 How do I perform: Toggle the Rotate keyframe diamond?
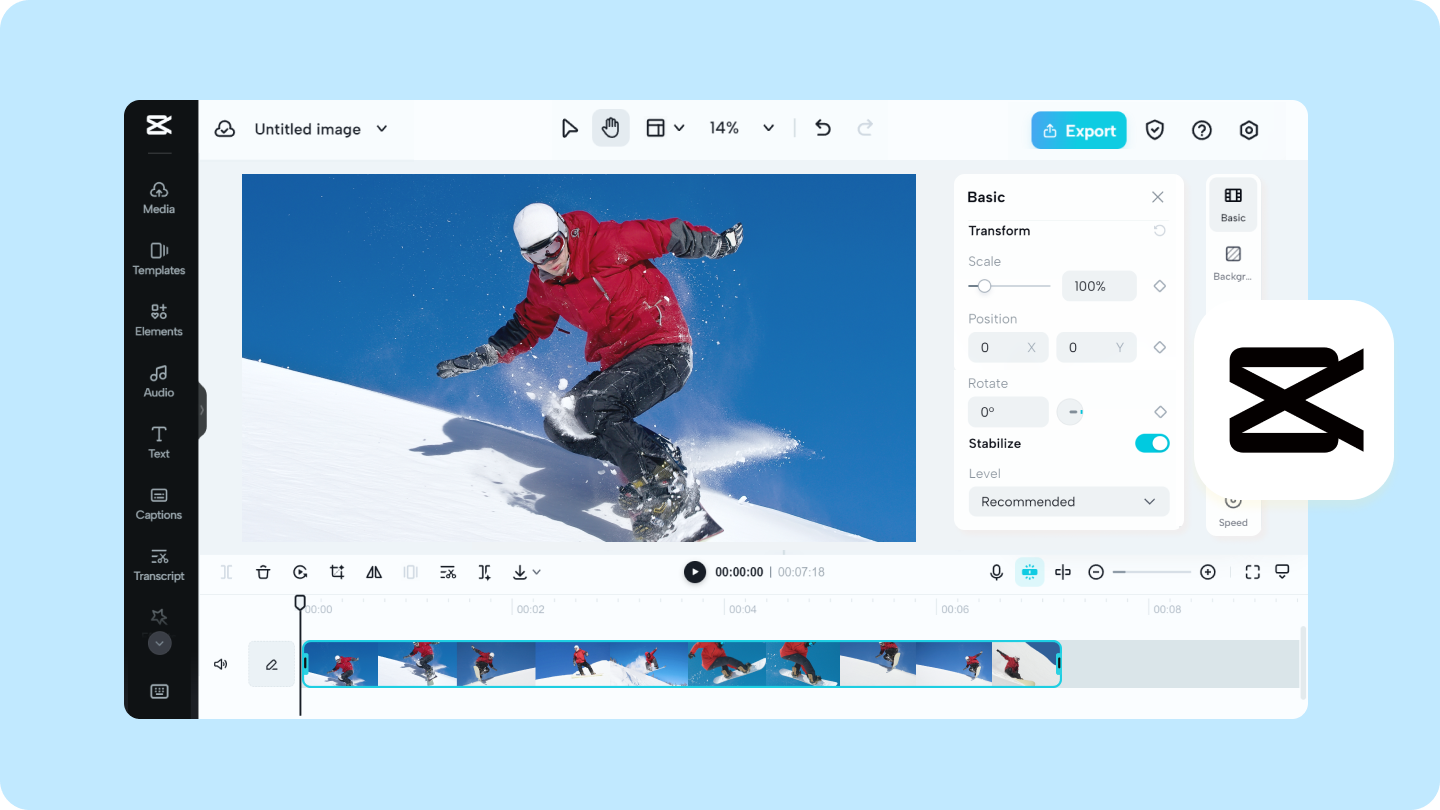pos(1160,412)
